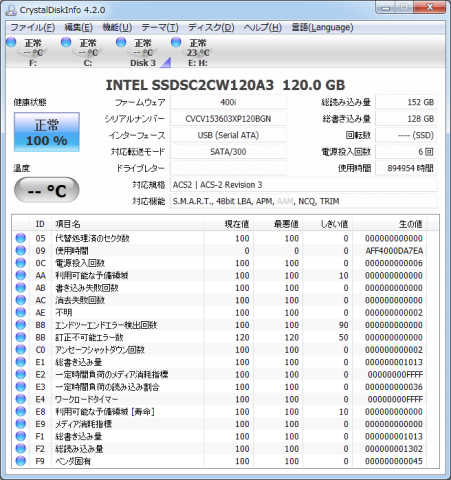Click the status circle of row E2
Screen dimensions: 451x480
click(x=21, y=374)
